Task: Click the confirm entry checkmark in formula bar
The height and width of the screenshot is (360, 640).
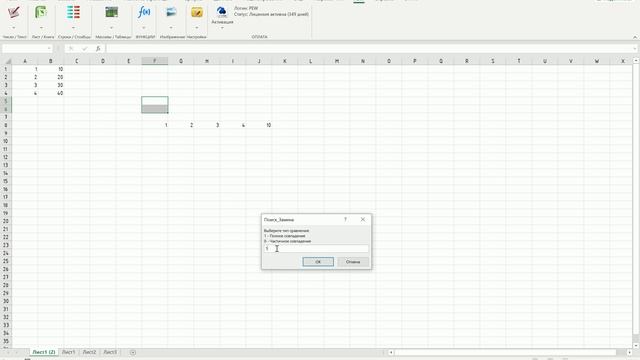Action: point(84,49)
